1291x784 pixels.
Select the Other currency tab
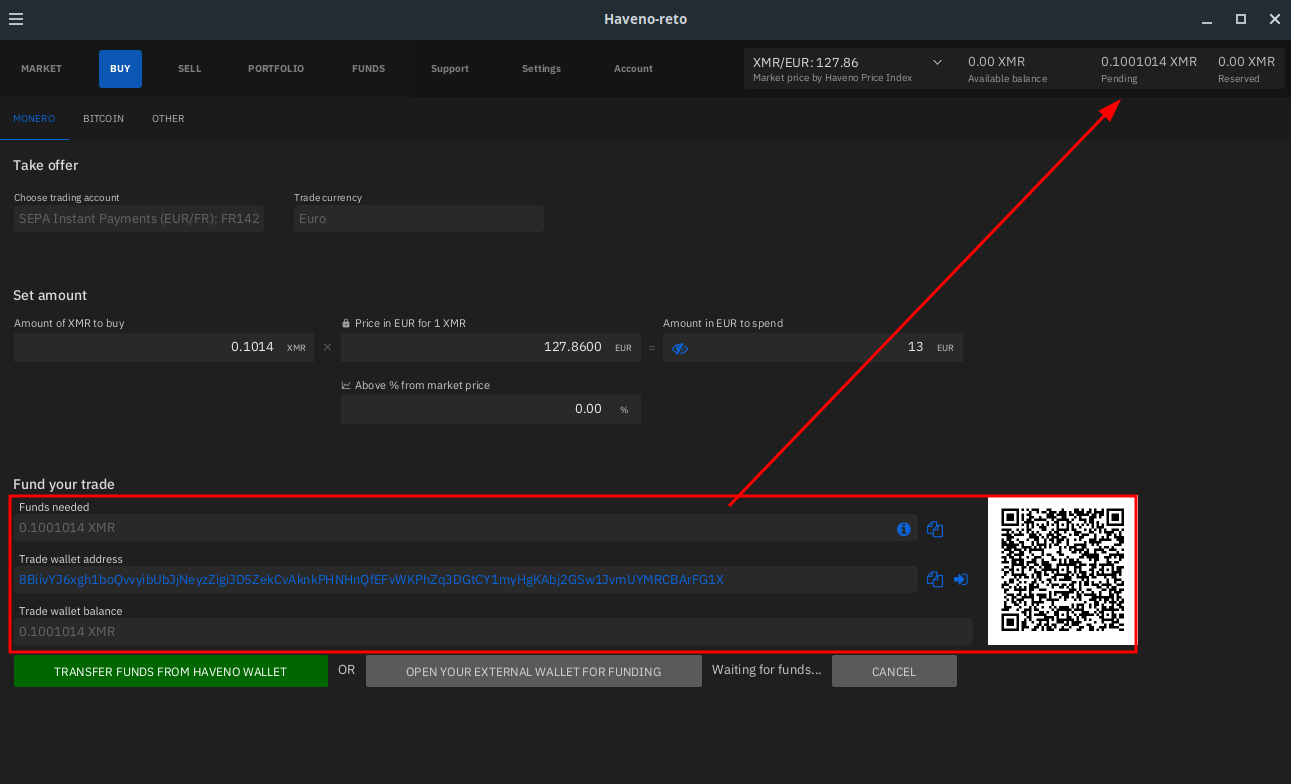pos(168,119)
